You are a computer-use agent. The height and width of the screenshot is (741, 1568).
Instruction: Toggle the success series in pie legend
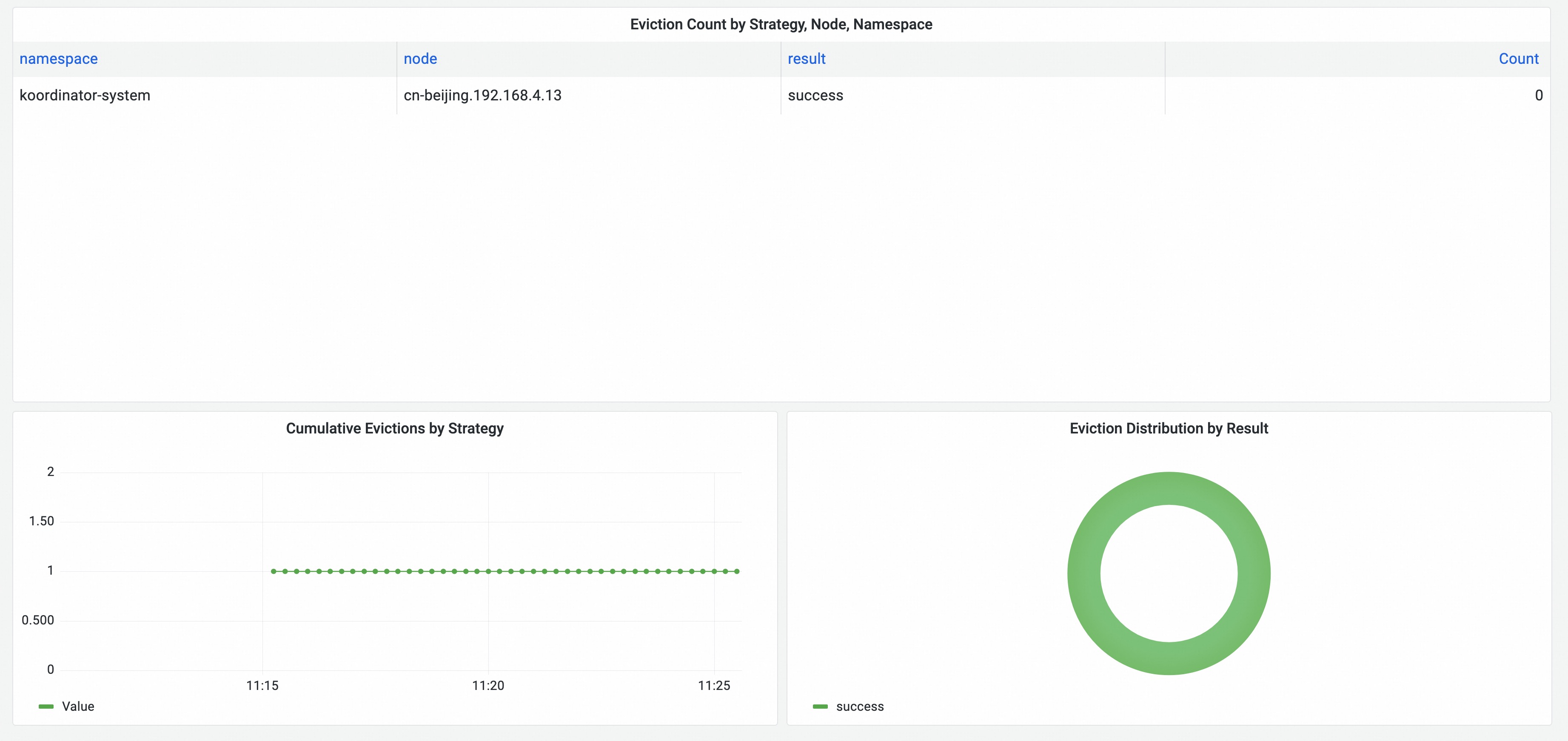click(859, 706)
